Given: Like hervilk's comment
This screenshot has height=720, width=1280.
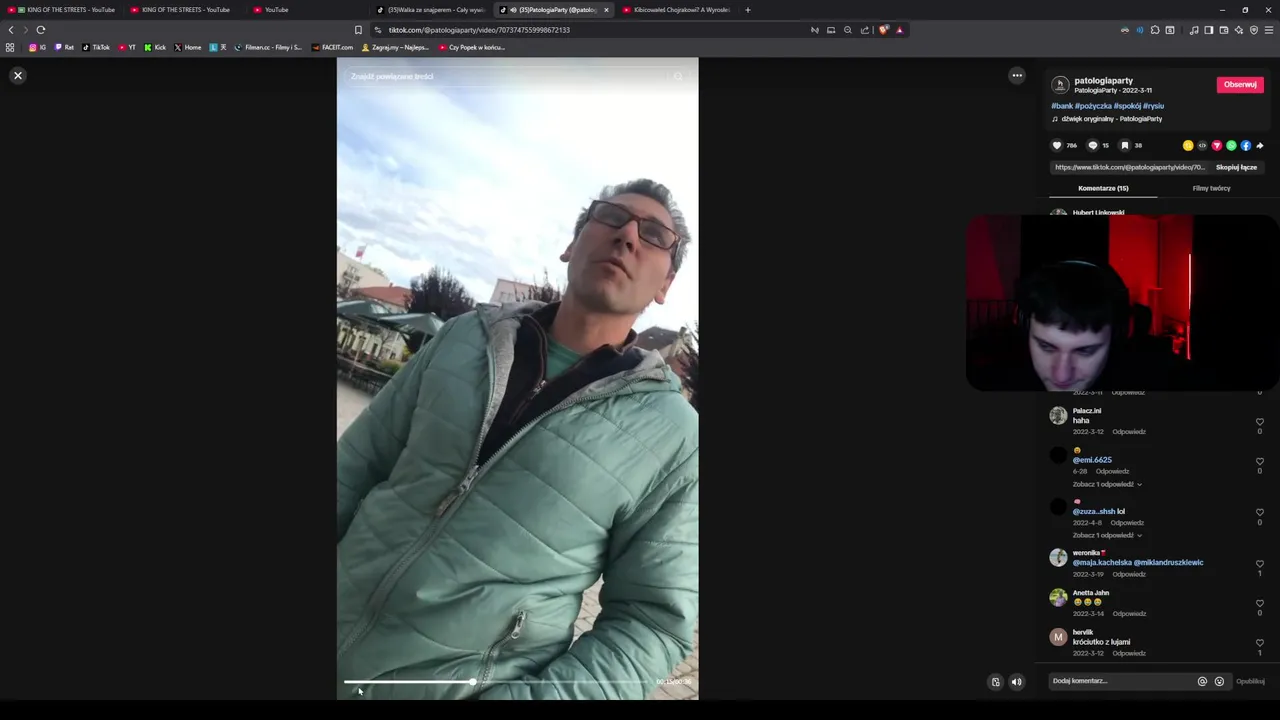Looking at the screenshot, I should click(1259, 643).
